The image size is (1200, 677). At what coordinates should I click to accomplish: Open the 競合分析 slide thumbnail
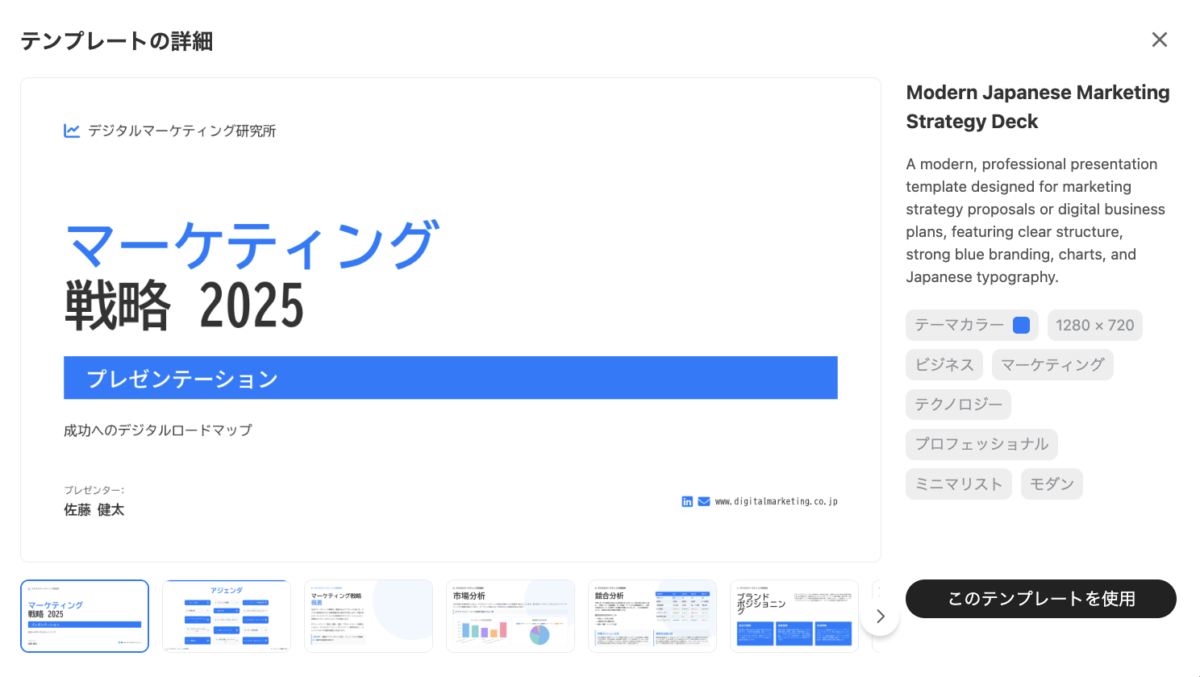click(x=652, y=615)
